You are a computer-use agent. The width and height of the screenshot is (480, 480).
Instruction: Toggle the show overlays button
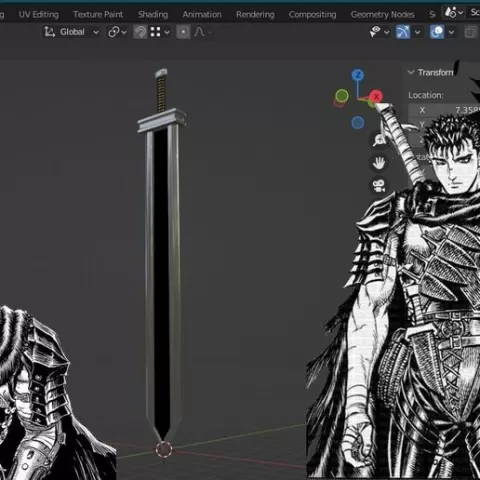coord(437,32)
